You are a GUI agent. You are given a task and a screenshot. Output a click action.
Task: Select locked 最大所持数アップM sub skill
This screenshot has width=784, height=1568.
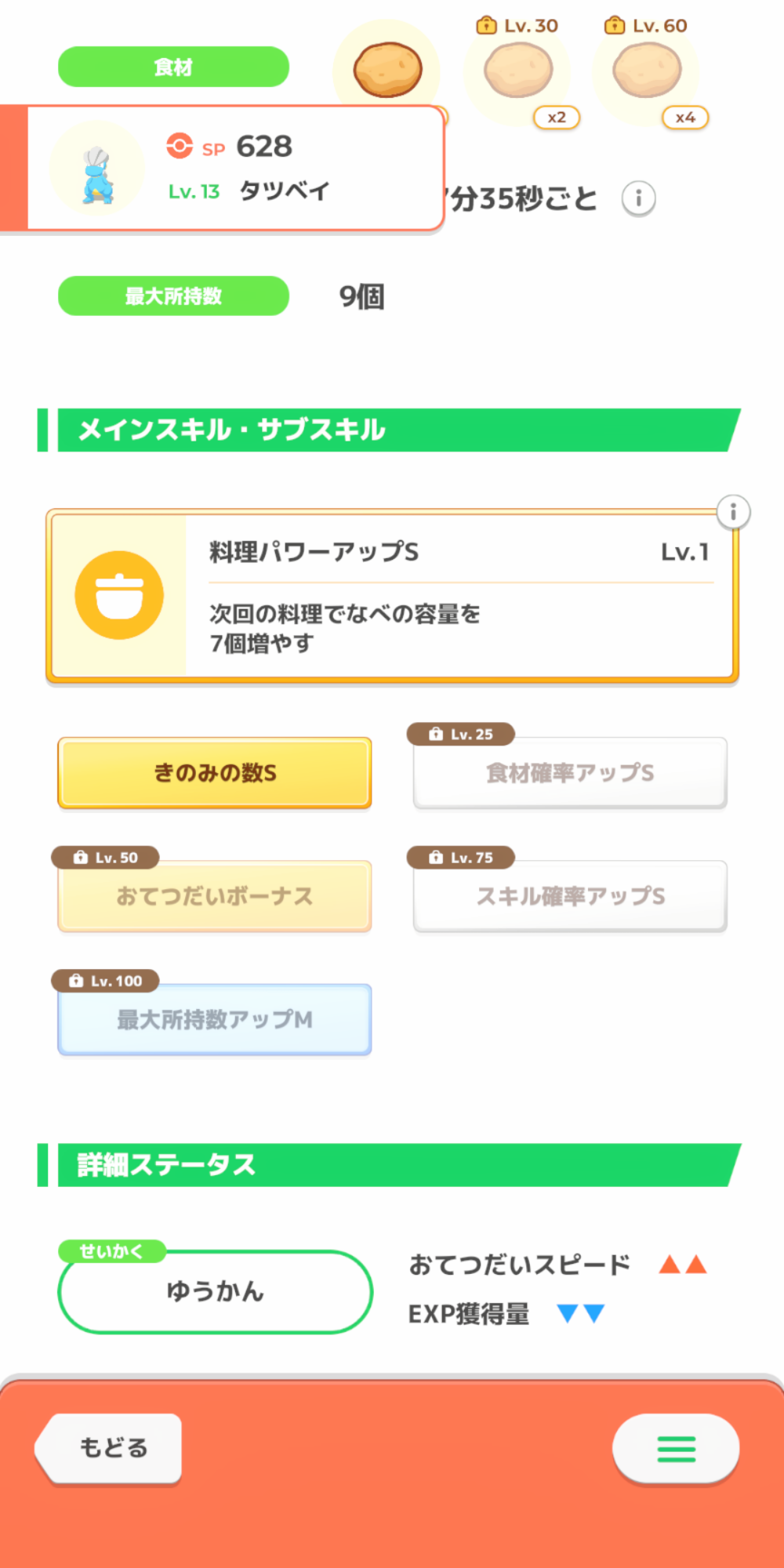(x=215, y=1019)
